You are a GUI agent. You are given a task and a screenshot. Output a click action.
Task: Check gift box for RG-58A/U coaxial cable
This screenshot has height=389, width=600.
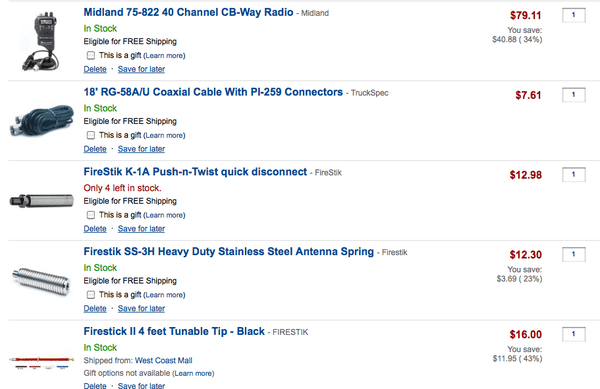(x=91, y=135)
